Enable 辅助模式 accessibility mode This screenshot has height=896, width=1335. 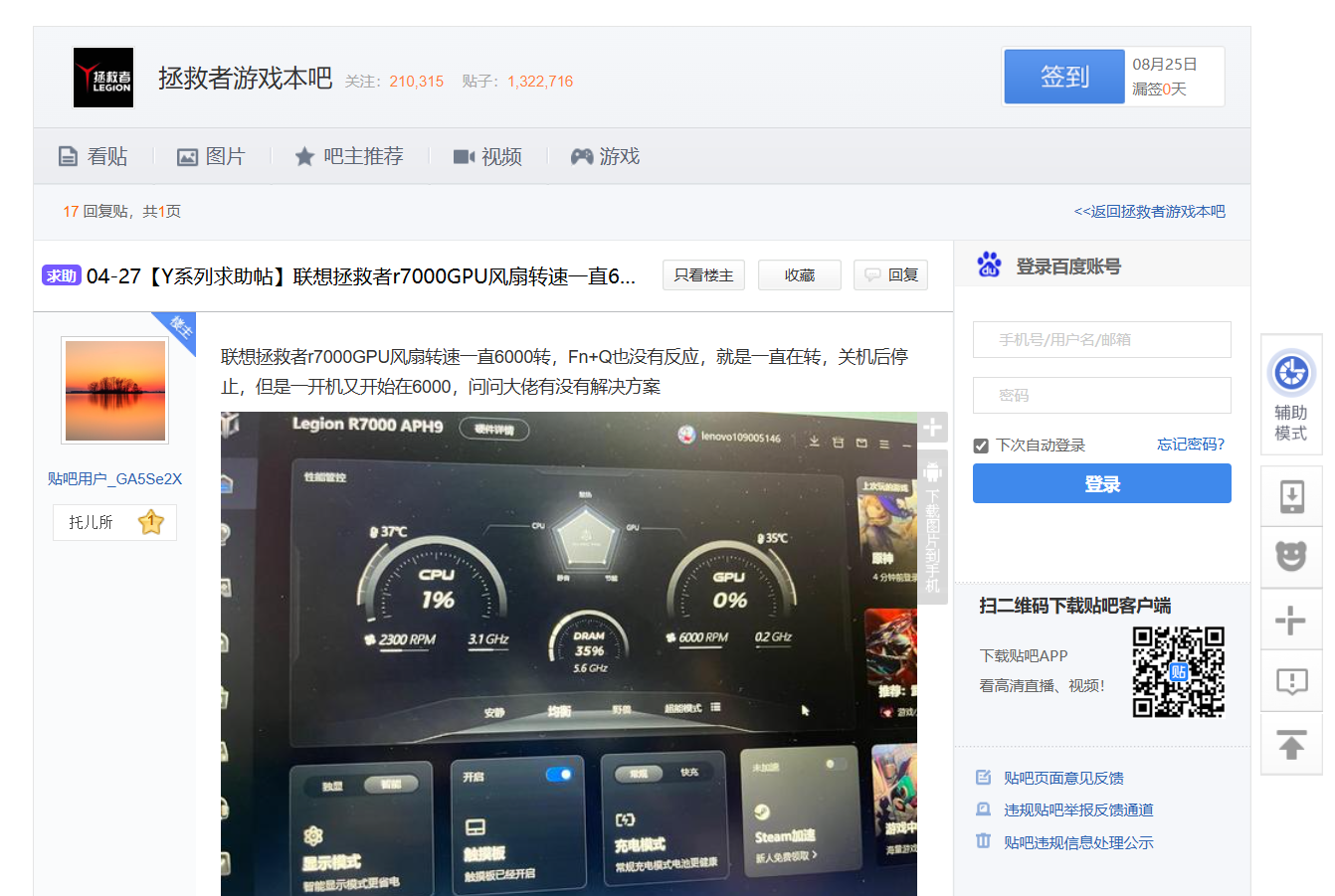(x=1291, y=395)
